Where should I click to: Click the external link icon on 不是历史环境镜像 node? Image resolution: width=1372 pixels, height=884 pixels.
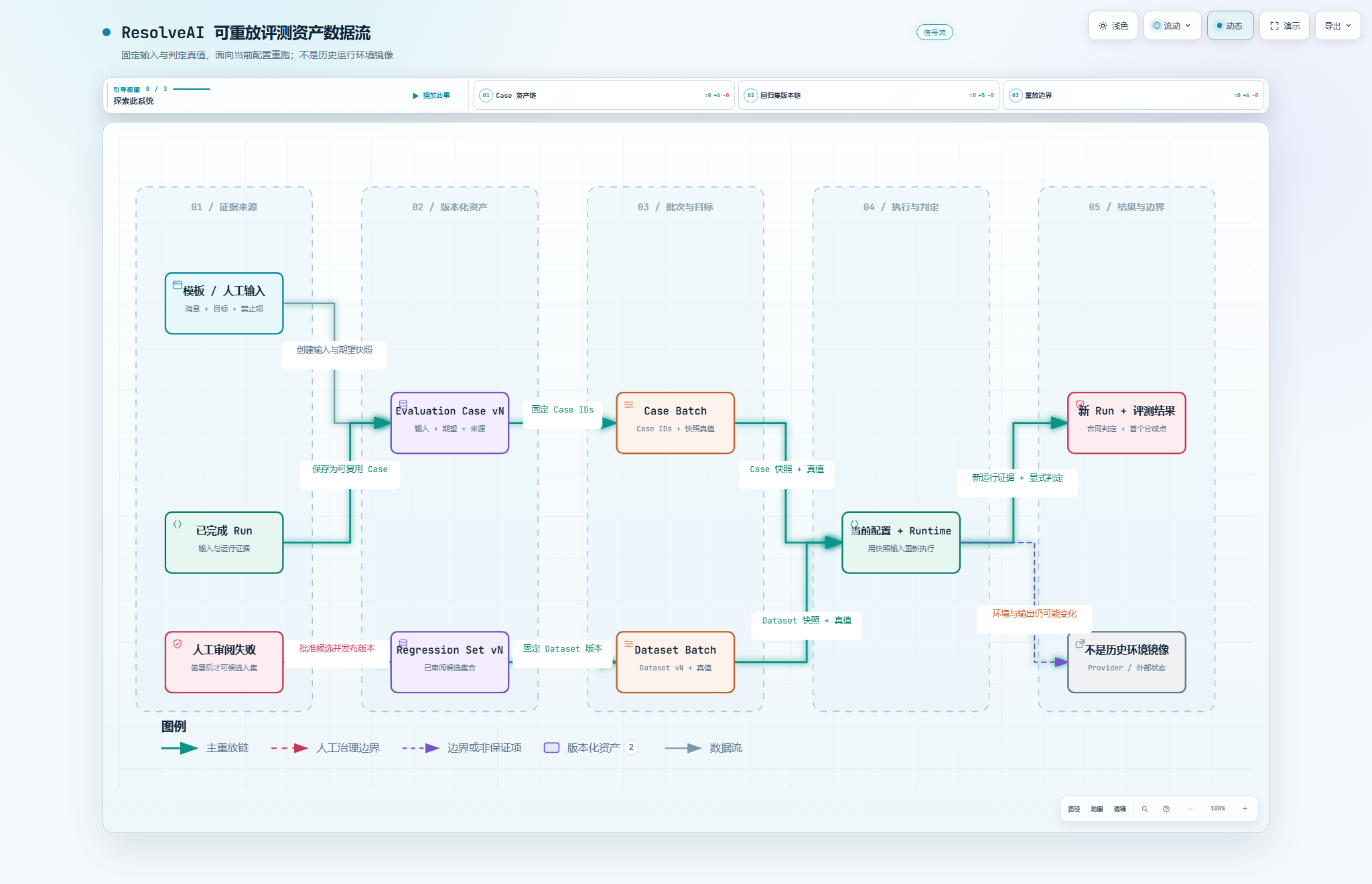pos(1080,644)
